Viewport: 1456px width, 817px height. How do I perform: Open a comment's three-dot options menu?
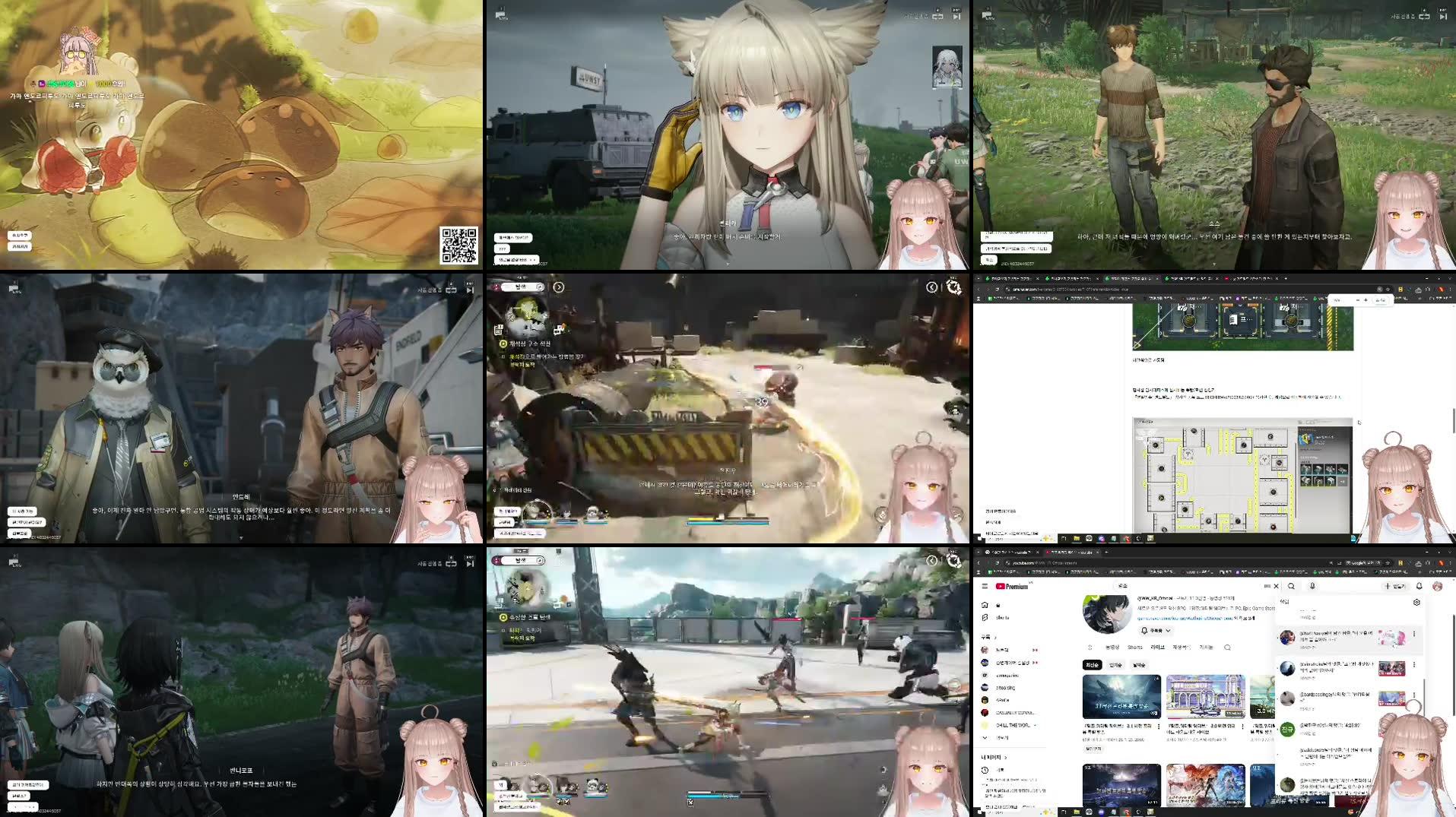1415,634
